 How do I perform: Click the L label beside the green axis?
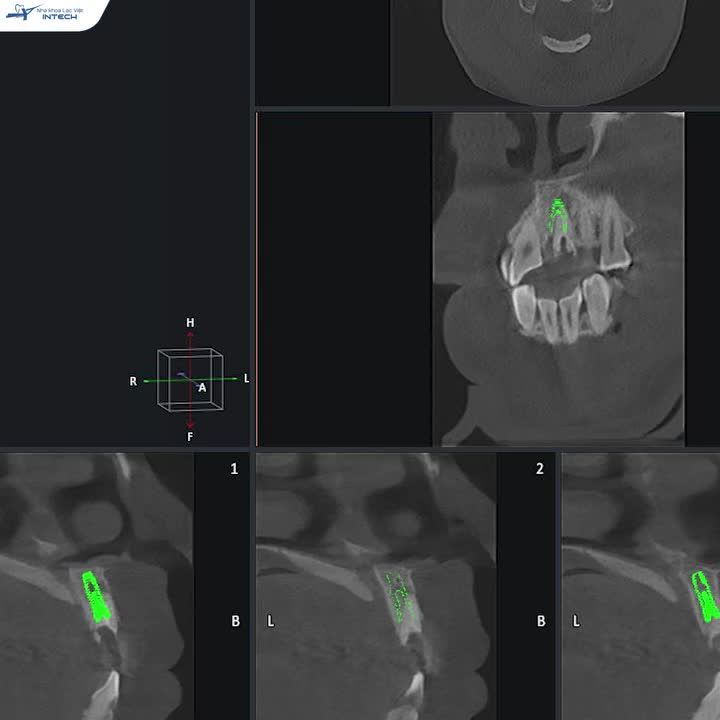(246, 378)
